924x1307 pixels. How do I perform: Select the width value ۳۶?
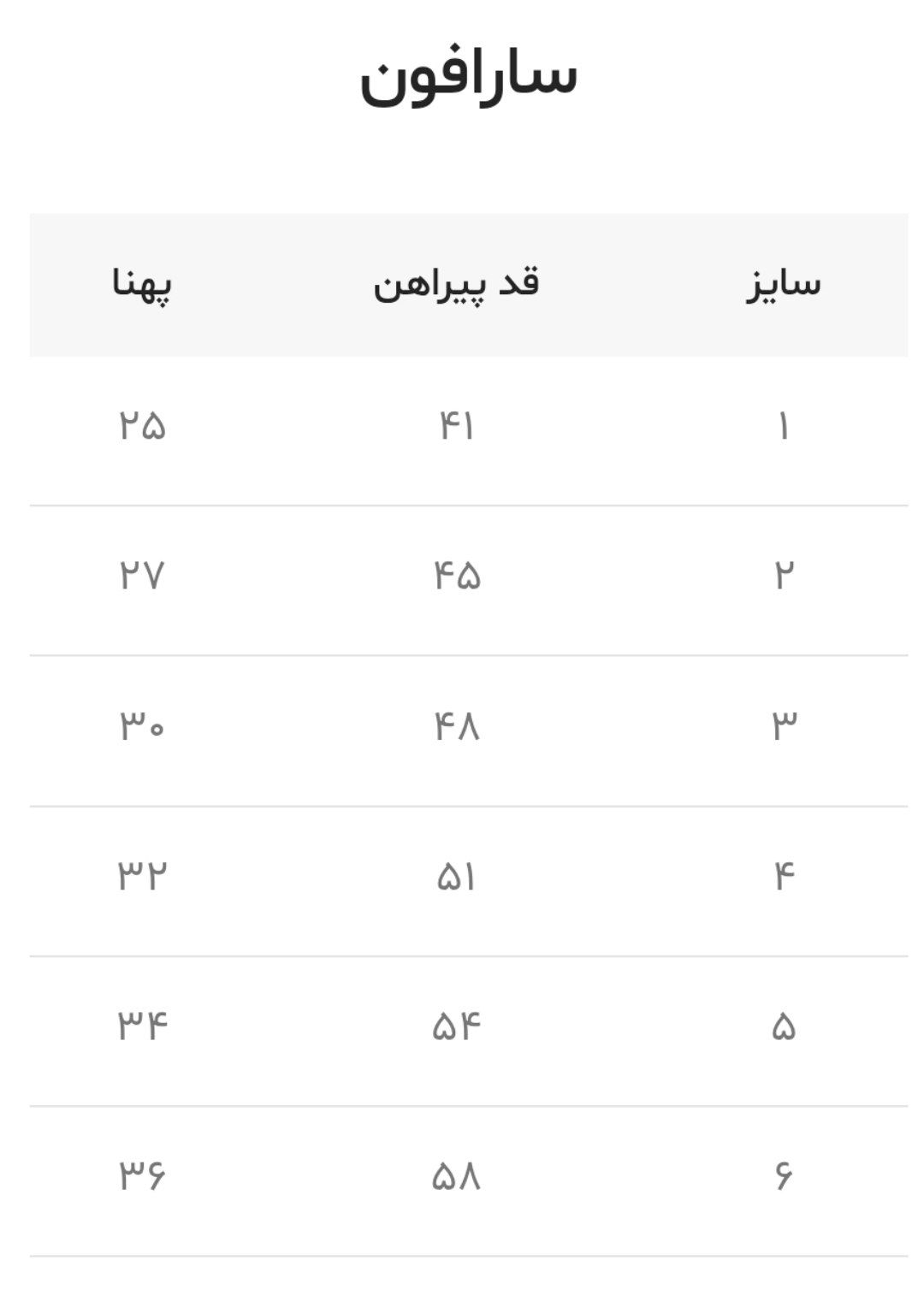pyautogui.click(x=142, y=1177)
